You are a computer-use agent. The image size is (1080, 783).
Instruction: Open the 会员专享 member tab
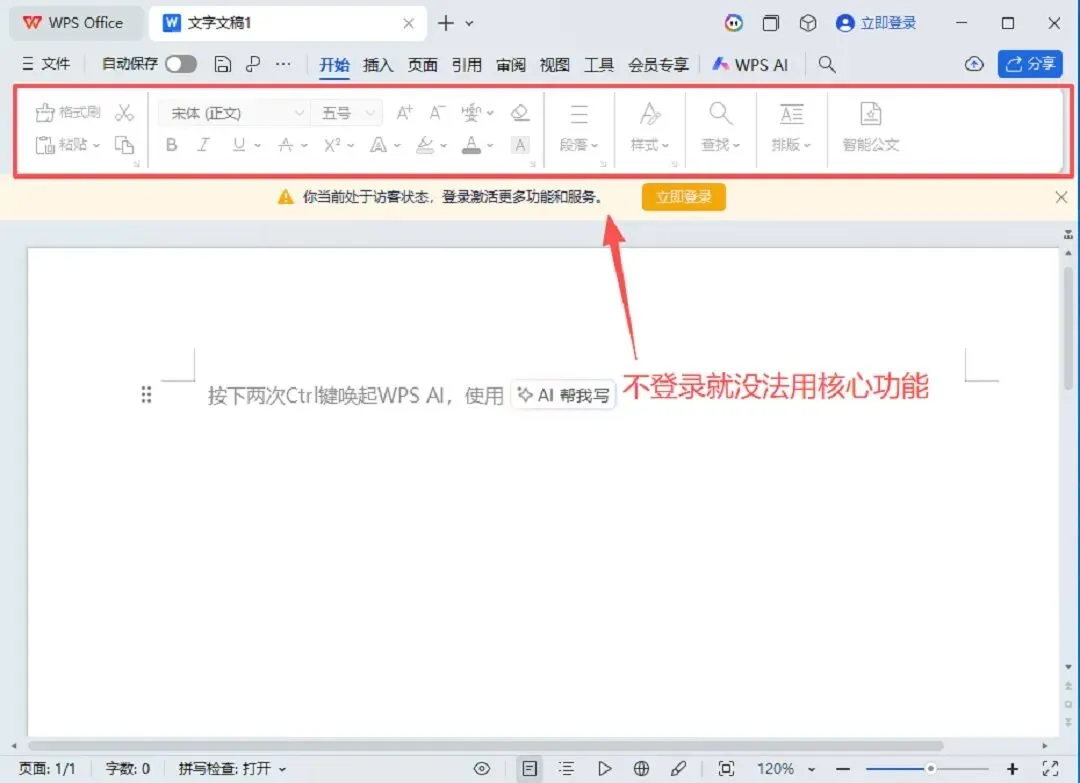658,65
